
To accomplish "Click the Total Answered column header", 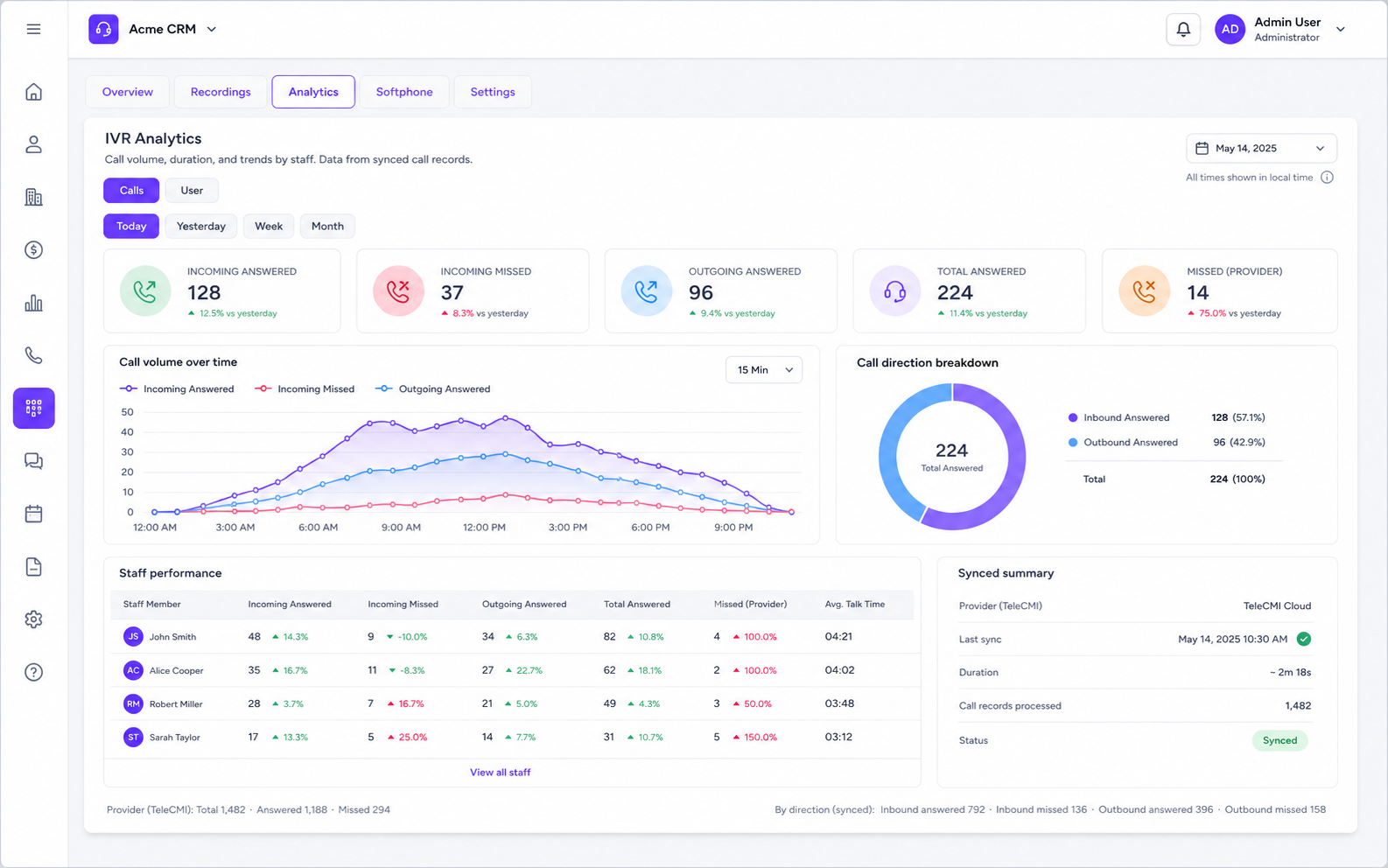I will coord(637,604).
